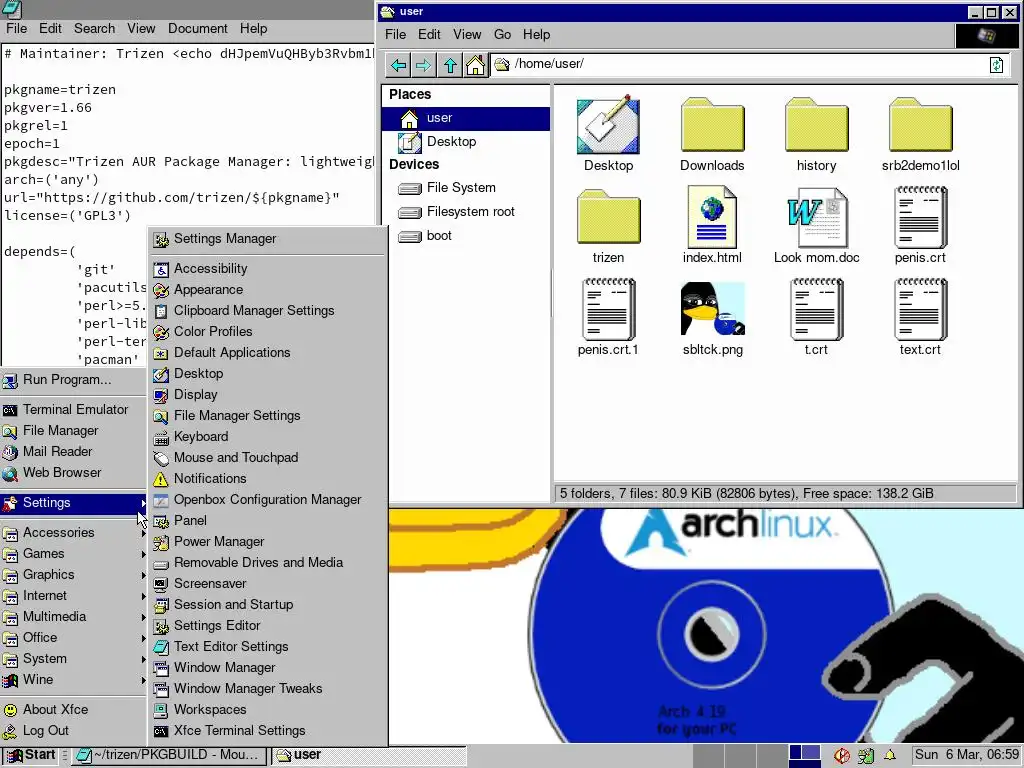Click the Home folder toolbar icon
Image resolution: width=1024 pixels, height=768 pixels.
[x=475, y=65]
